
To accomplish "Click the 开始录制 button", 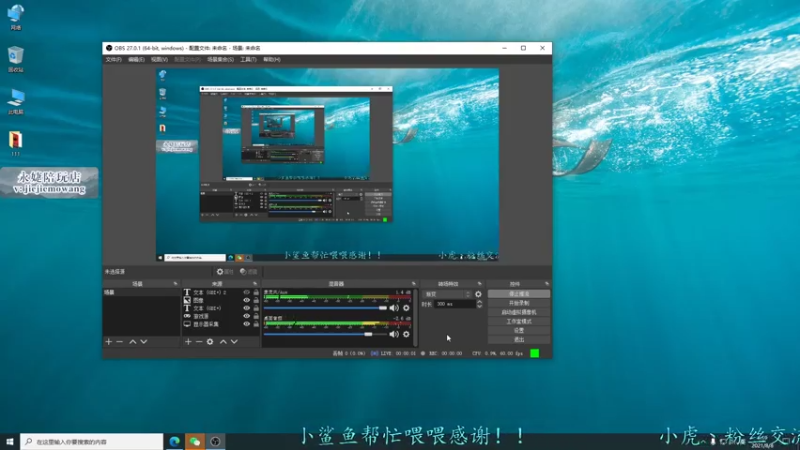I will 519,303.
